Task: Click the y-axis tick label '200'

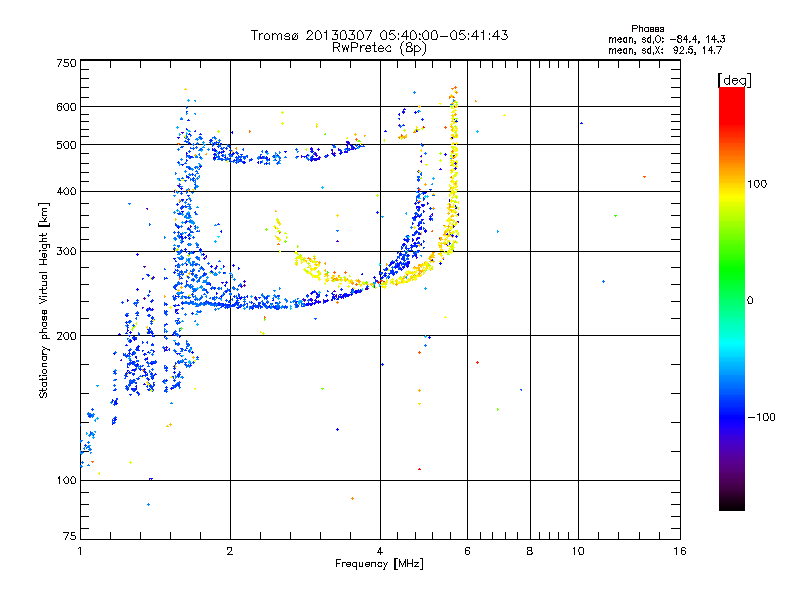Action: (x=66, y=336)
